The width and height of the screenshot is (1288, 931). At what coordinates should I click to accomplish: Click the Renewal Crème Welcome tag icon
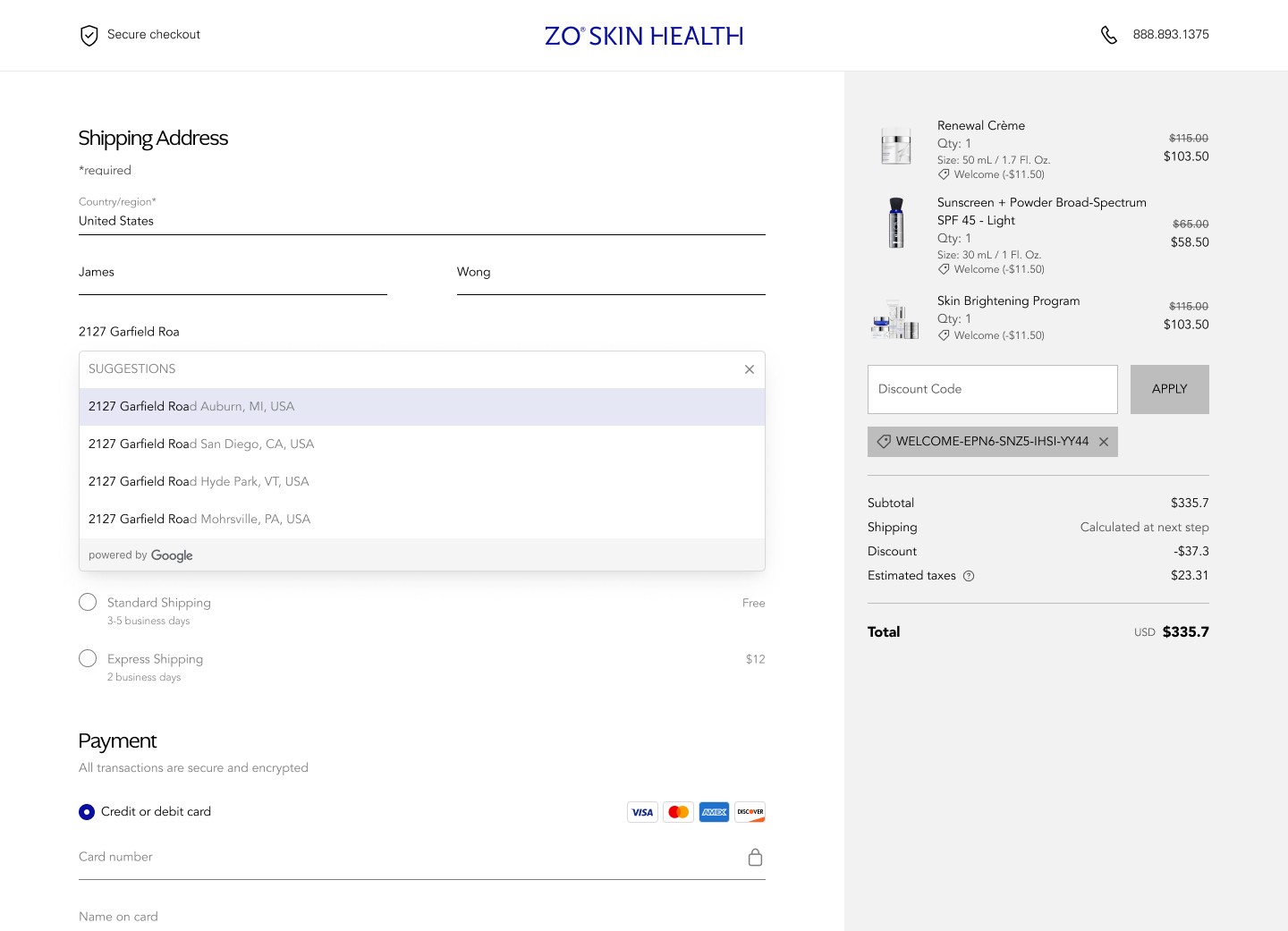click(944, 174)
